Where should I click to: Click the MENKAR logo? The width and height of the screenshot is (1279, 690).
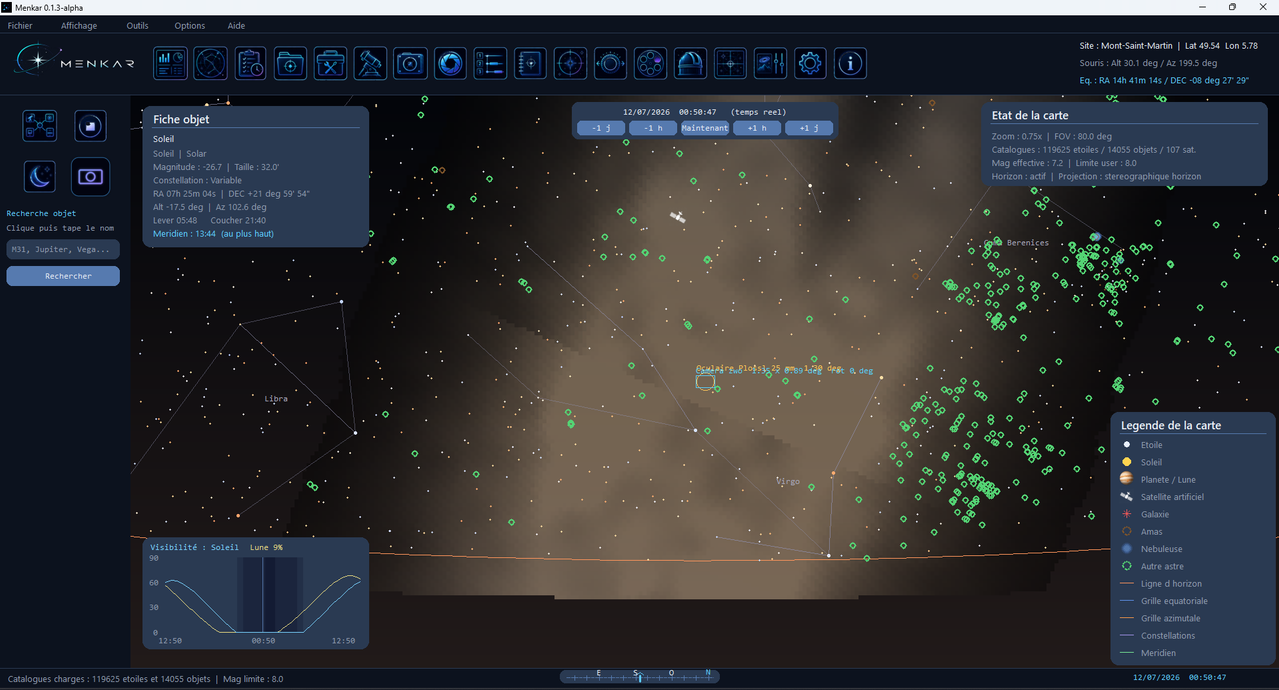(x=76, y=62)
